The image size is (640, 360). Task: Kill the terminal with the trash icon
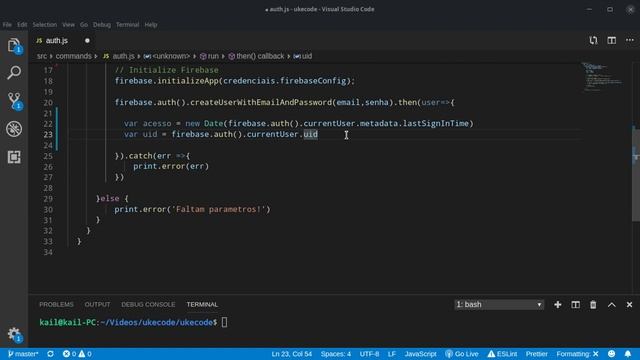(x=593, y=304)
